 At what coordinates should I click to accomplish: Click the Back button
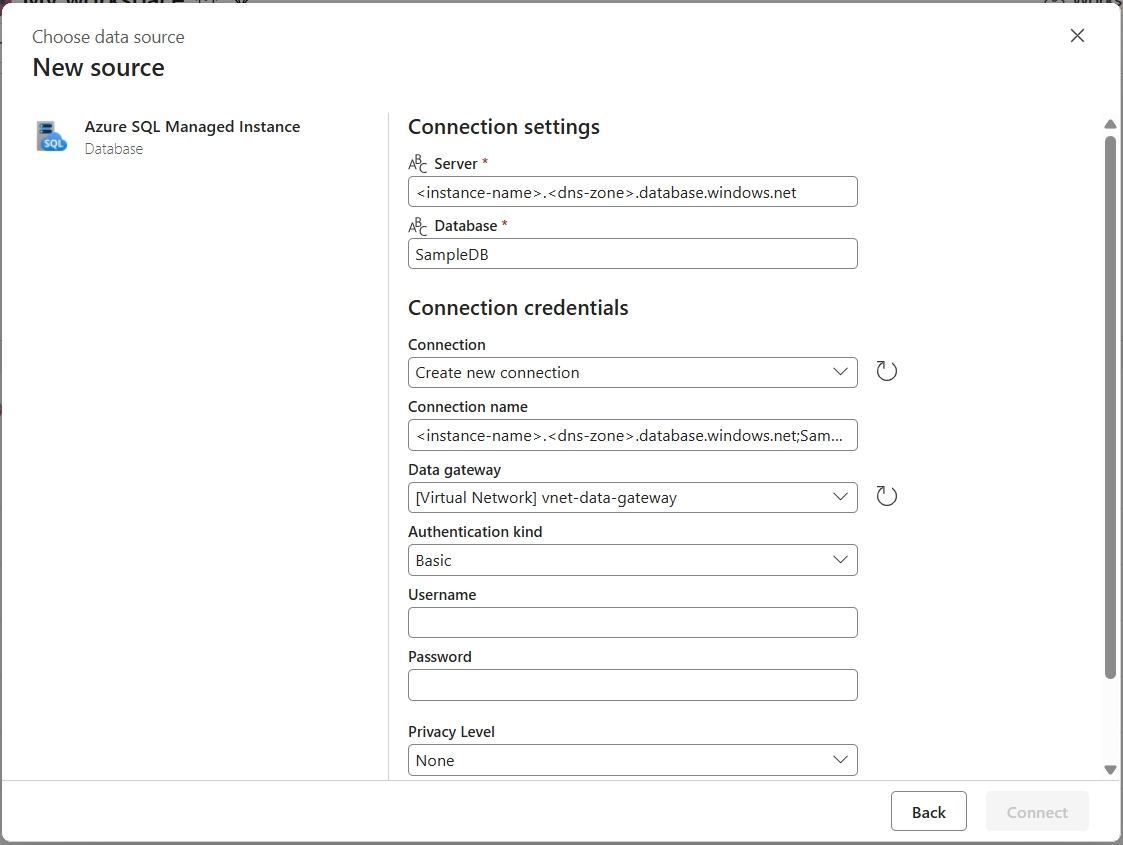pyautogui.click(x=928, y=811)
